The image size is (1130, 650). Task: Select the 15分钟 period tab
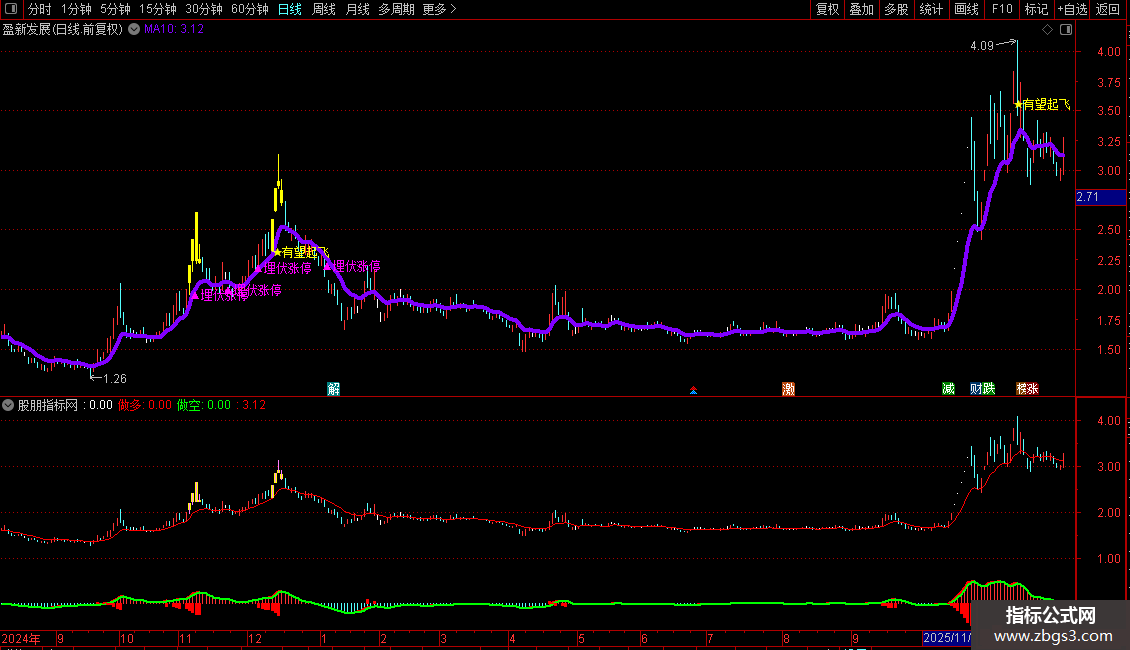click(157, 9)
